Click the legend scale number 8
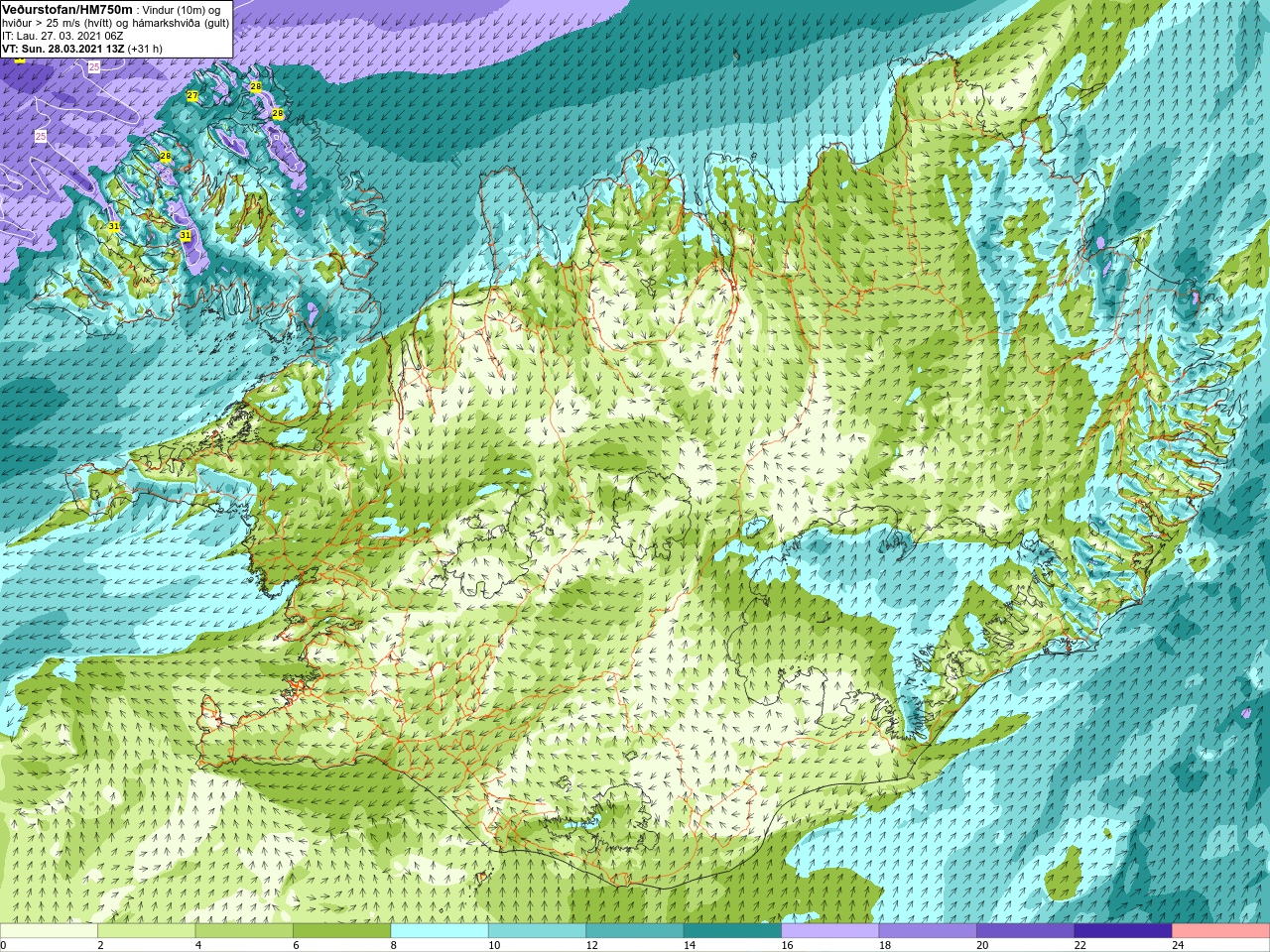Viewport: 1270px width, 952px height. click(394, 945)
